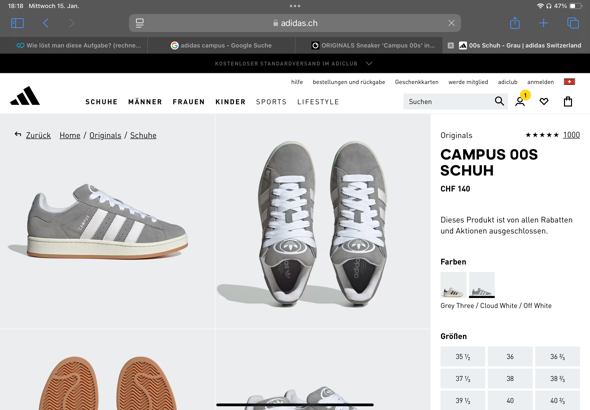
Task: Select size 38 ⅔
Action: (557, 378)
